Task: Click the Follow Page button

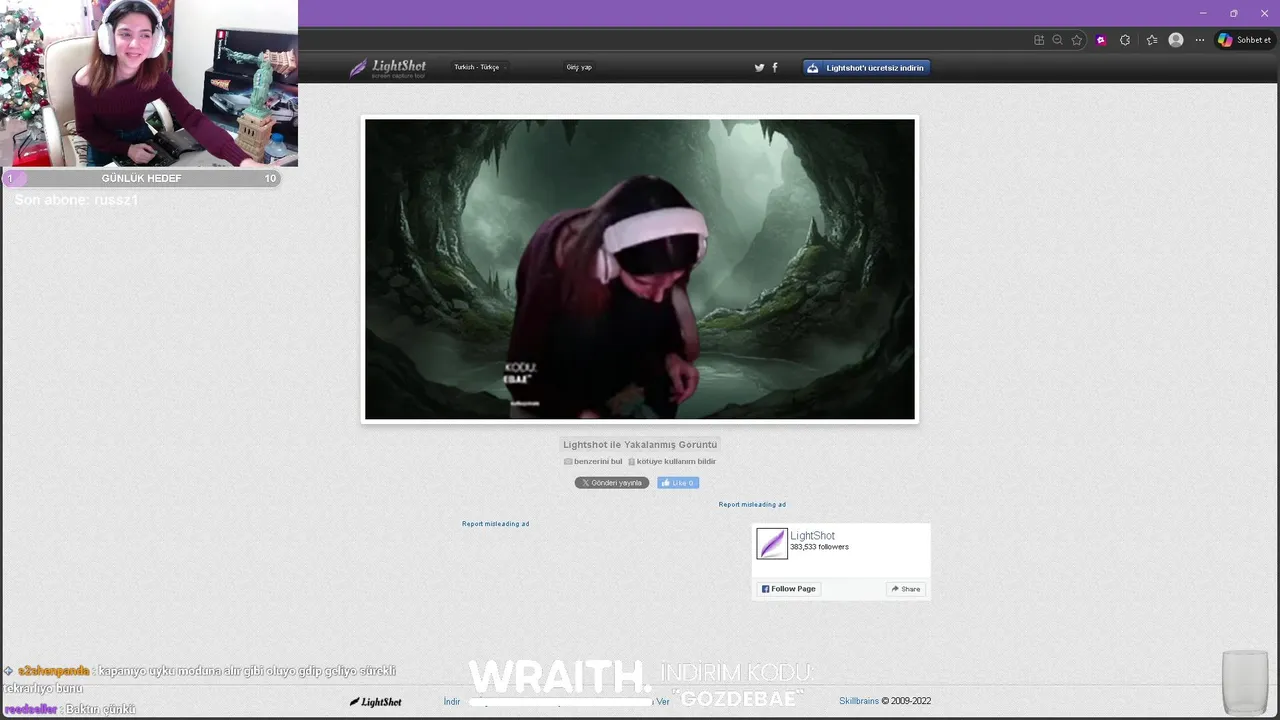Action: point(789,589)
